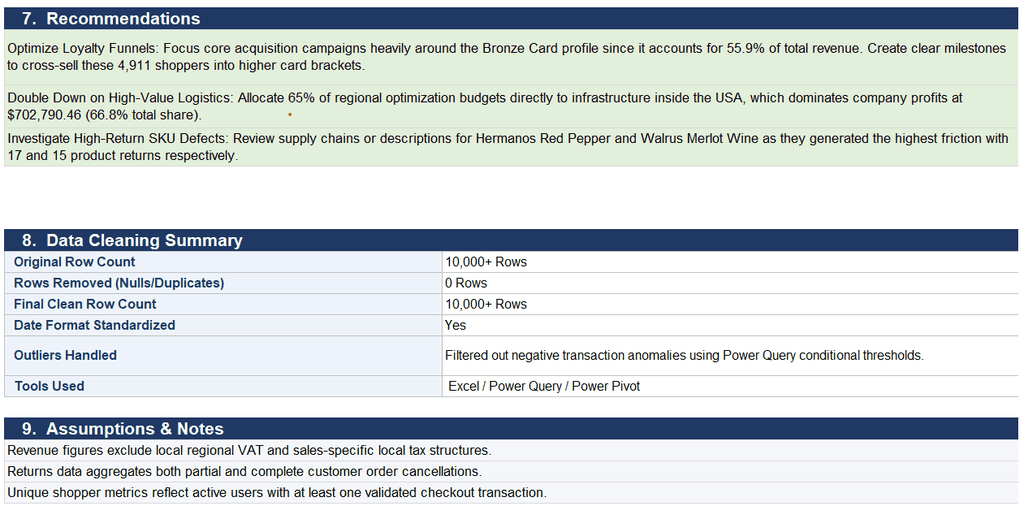Click the Tools Used label cell
The image size is (1024, 519).
pos(223,386)
